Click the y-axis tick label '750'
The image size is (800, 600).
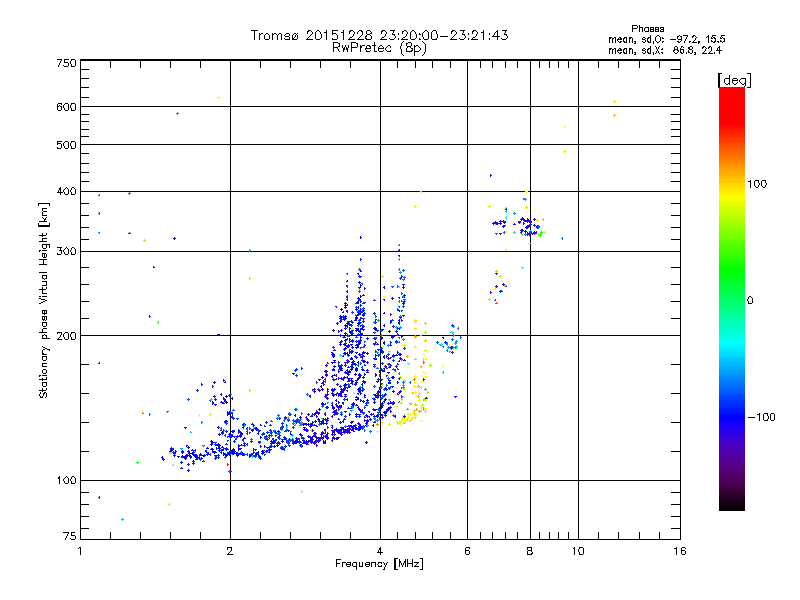click(66, 63)
